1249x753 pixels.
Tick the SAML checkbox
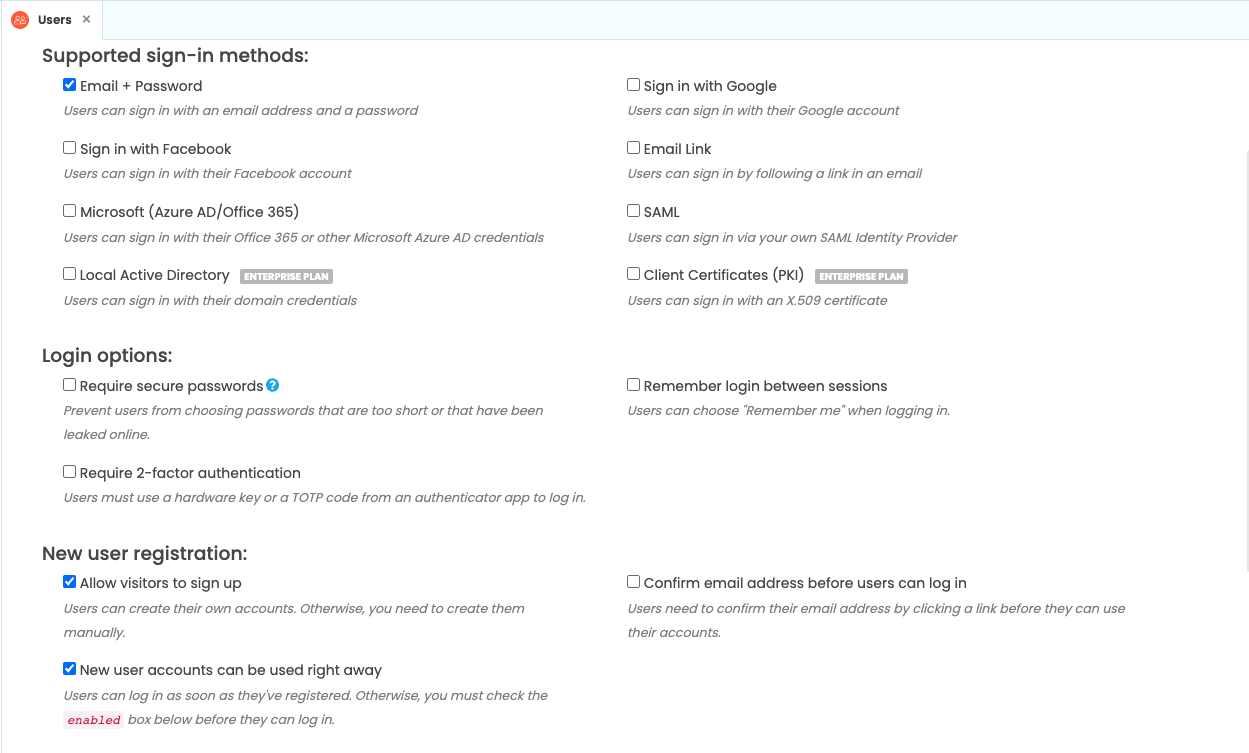coord(634,211)
